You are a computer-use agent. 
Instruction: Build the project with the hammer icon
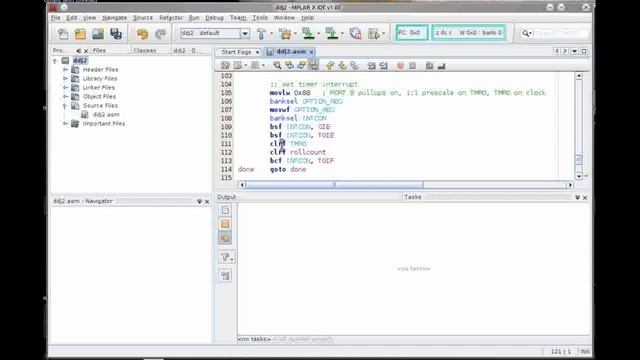point(261,33)
